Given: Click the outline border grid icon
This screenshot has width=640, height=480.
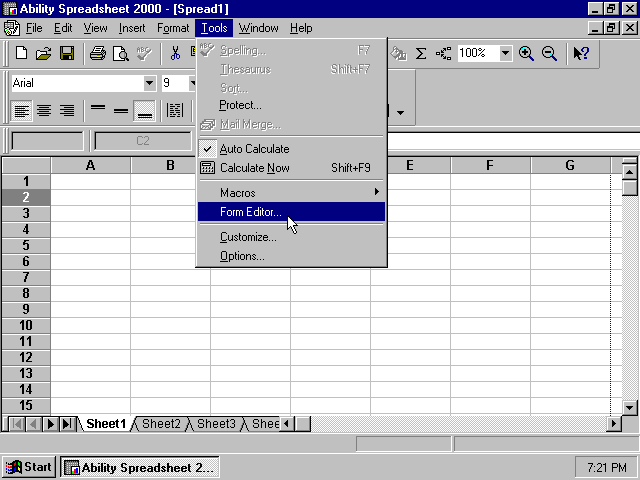Looking at the screenshot, I should click(x=175, y=110).
